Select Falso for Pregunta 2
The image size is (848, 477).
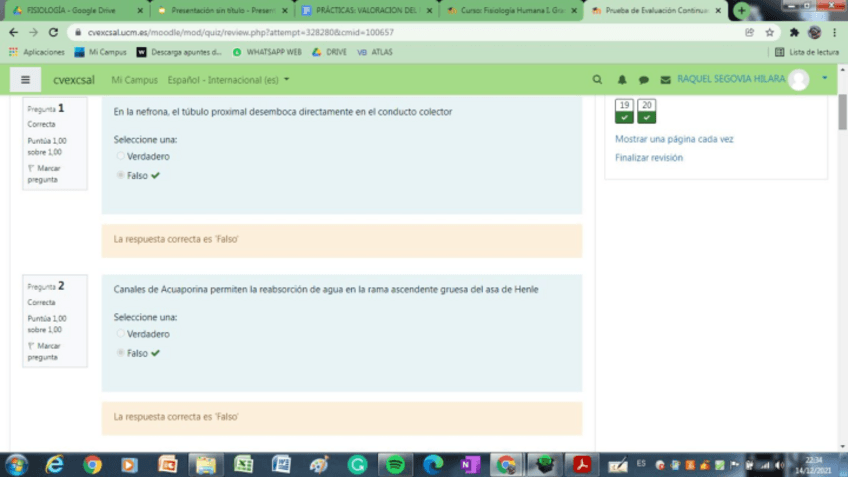point(120,353)
